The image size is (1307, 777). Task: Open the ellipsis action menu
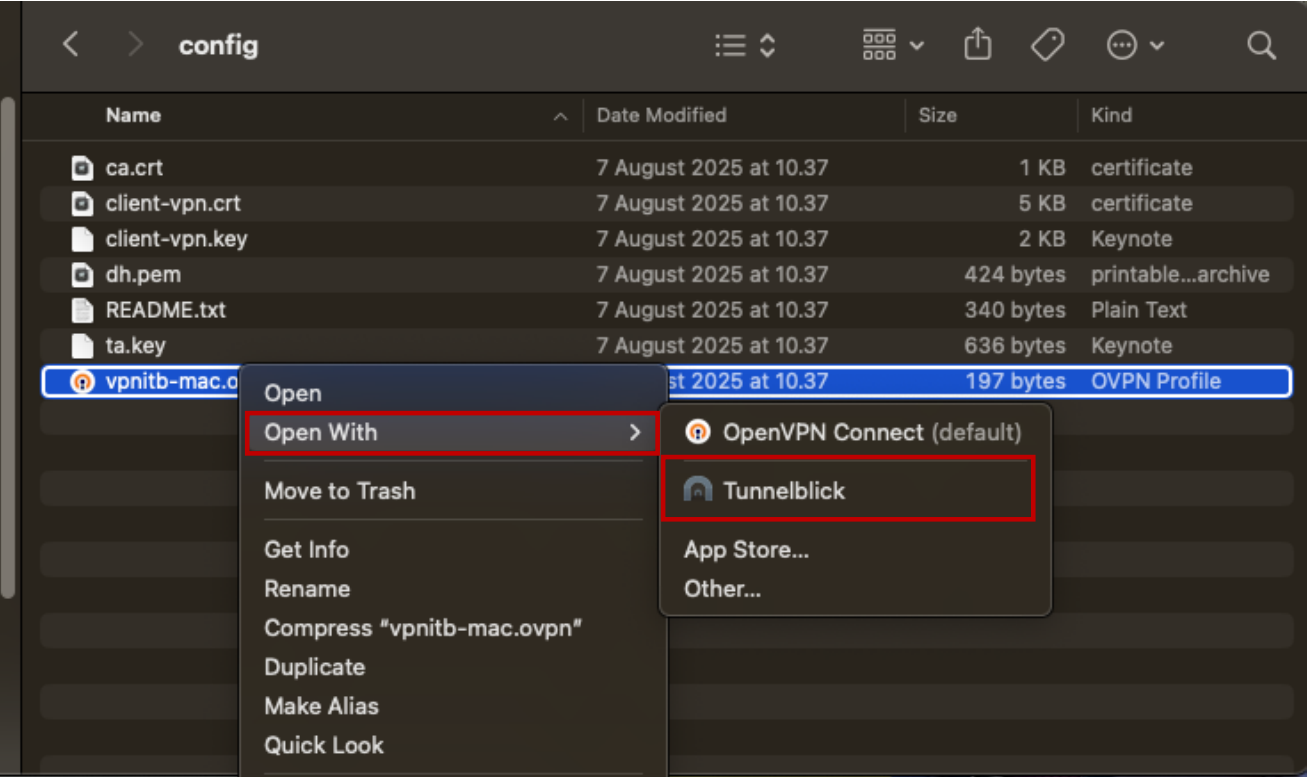point(1135,45)
